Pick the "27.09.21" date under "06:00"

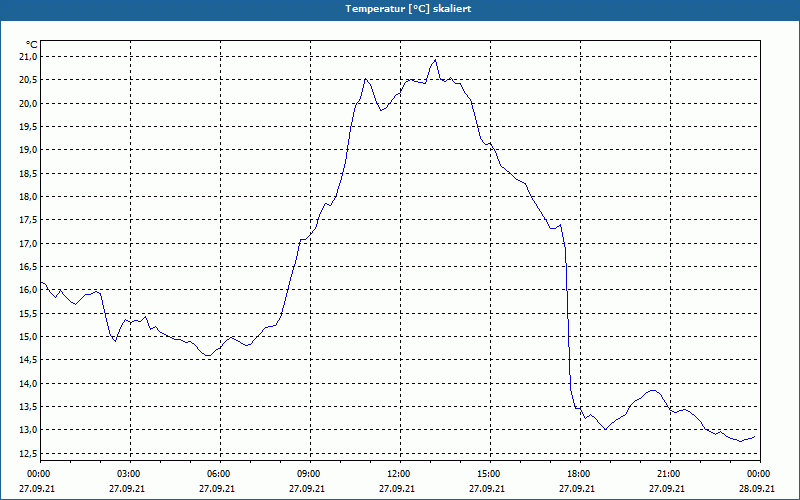[217, 489]
